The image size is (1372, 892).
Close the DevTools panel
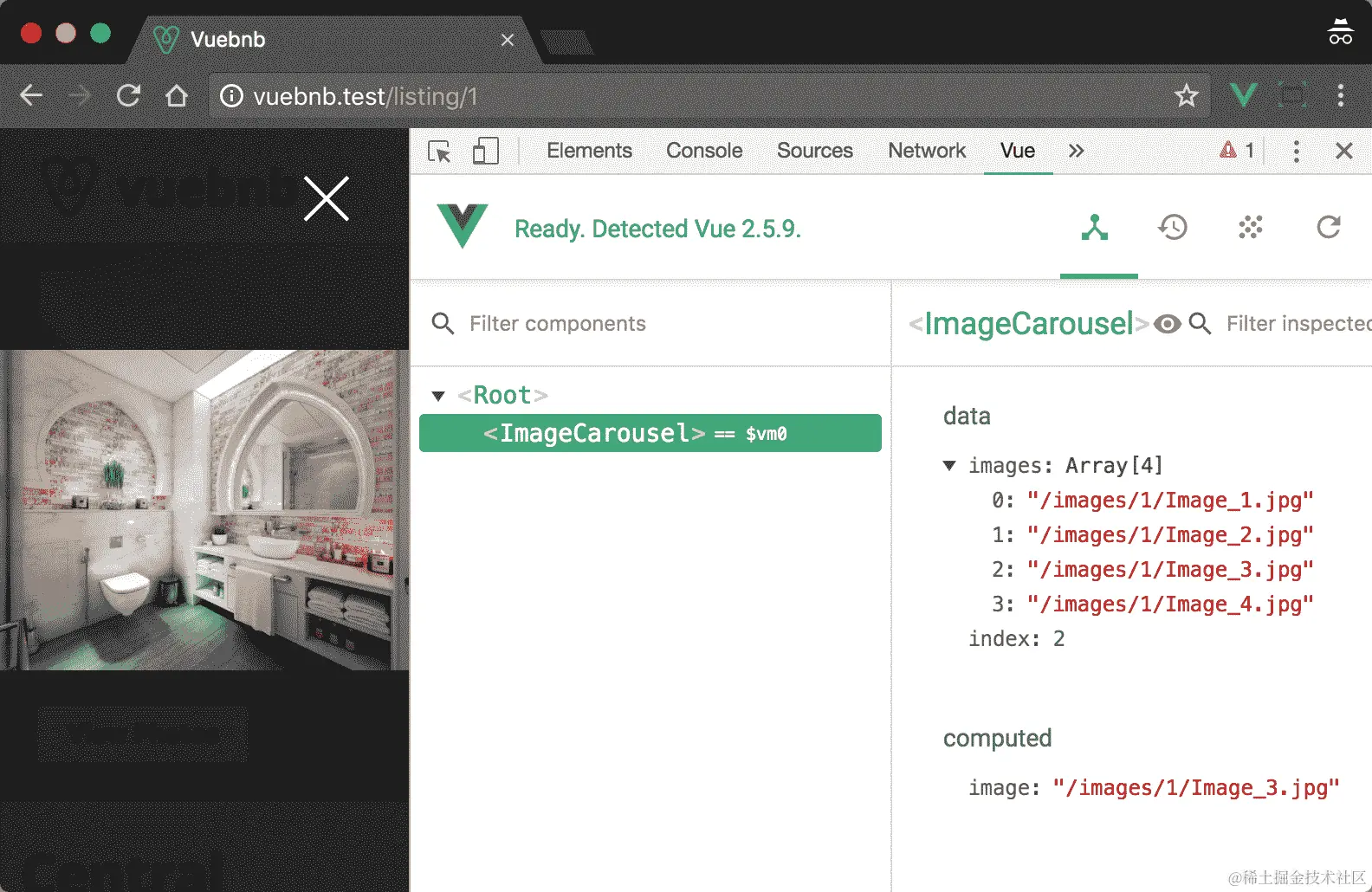click(x=1344, y=152)
